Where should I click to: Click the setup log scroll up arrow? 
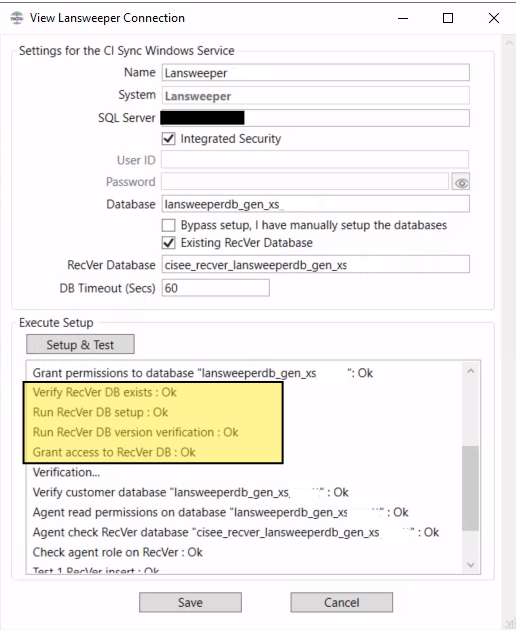pos(471,371)
